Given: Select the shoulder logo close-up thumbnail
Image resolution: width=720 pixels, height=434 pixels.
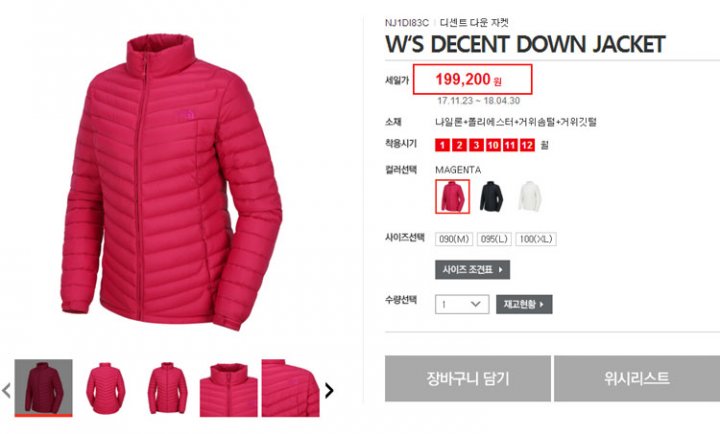Looking at the screenshot, I should click(291, 388).
